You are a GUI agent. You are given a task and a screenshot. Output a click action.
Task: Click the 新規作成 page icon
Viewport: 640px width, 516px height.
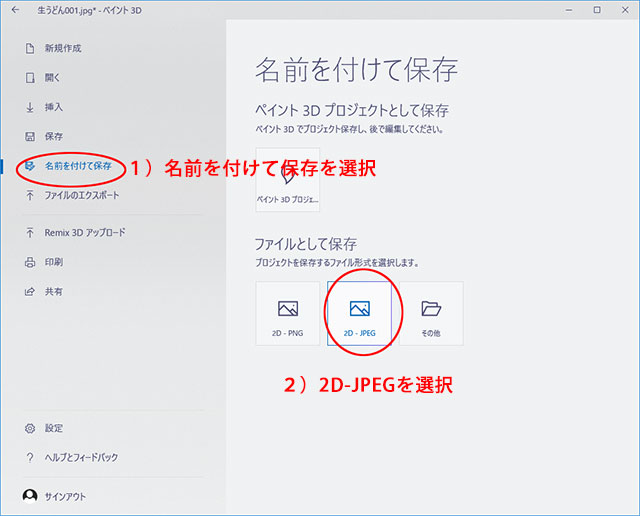pos(30,49)
